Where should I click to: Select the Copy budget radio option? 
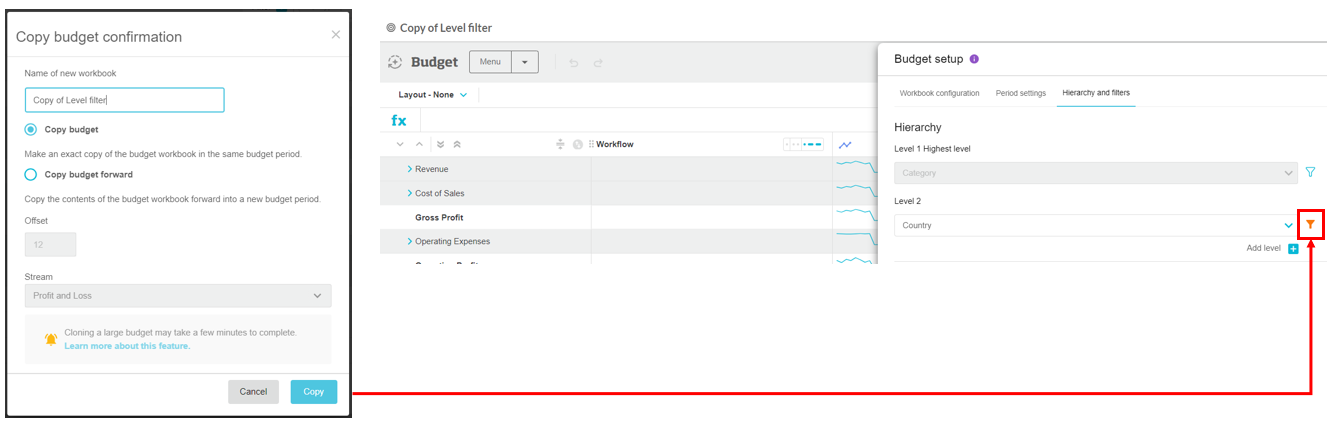31,129
